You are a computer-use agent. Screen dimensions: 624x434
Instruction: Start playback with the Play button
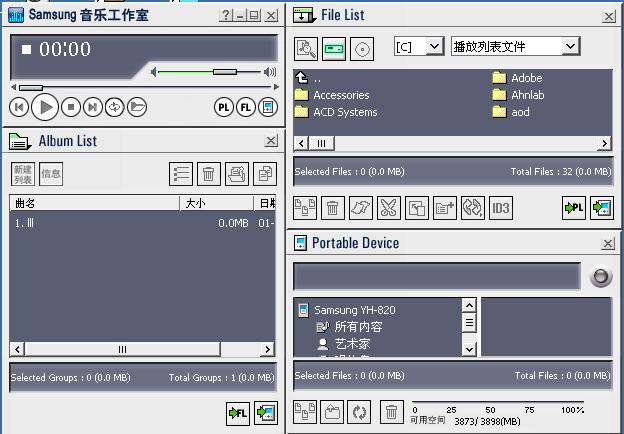(45, 107)
